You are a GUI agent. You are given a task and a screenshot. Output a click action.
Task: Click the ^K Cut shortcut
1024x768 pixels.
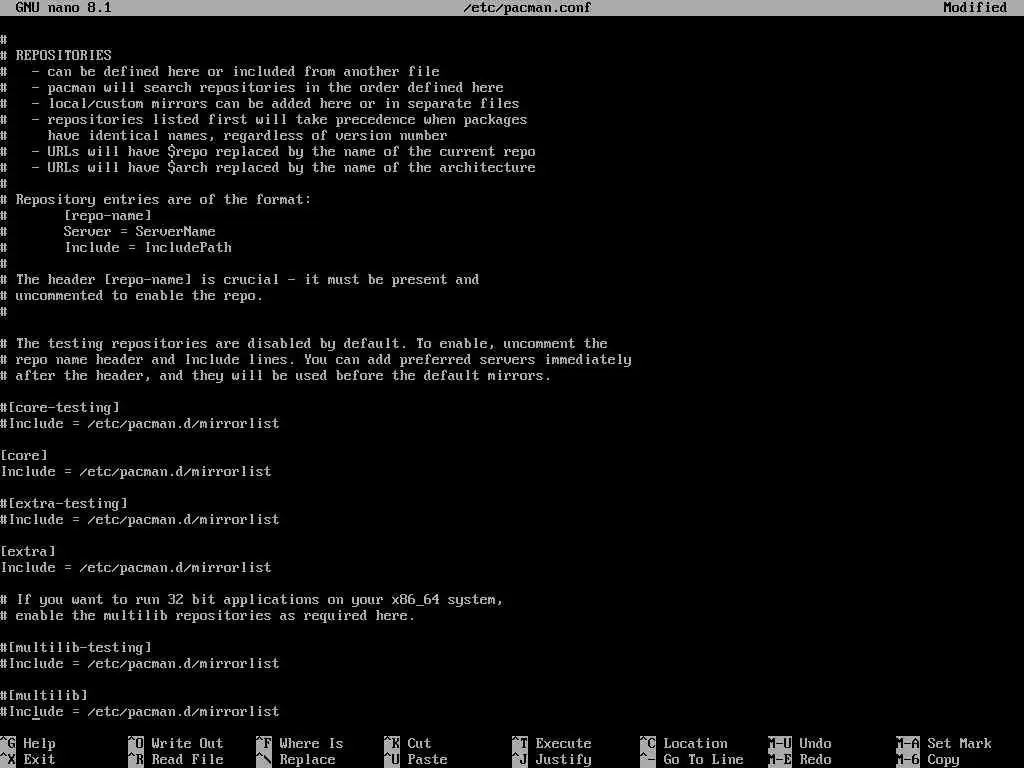[408, 743]
